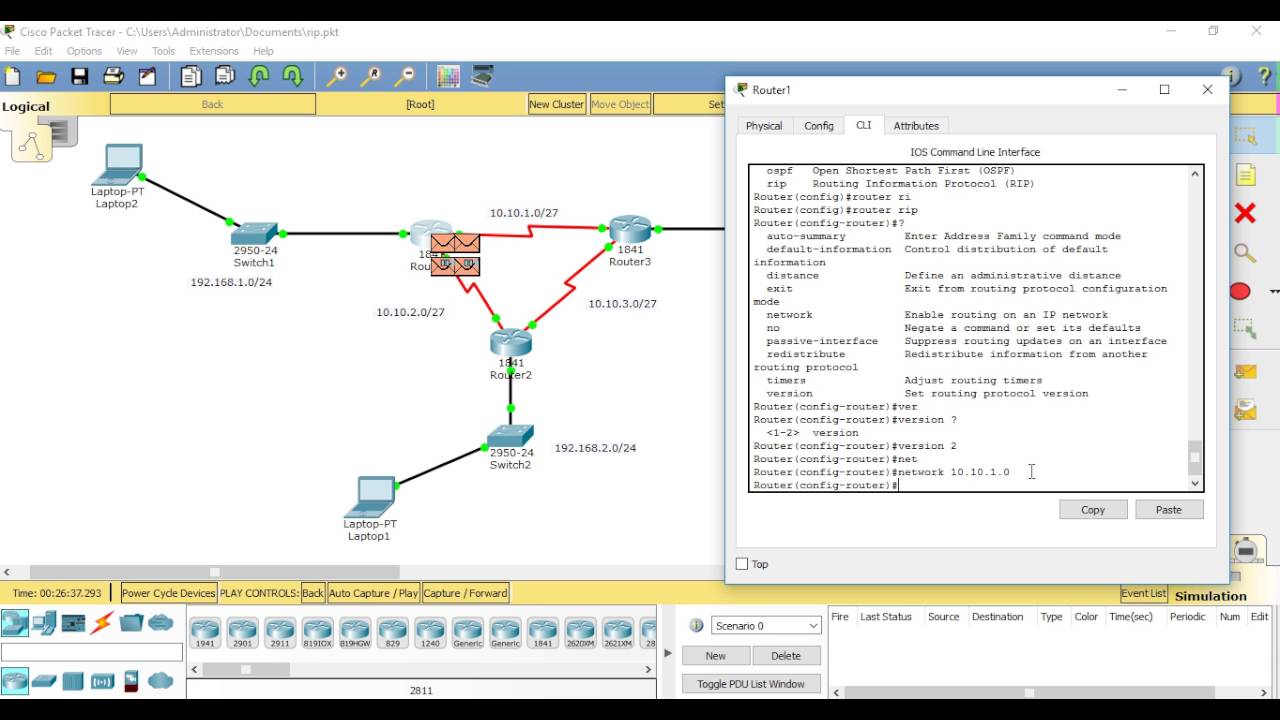Click the New scenario button
The image size is (1280, 720).
click(716, 656)
